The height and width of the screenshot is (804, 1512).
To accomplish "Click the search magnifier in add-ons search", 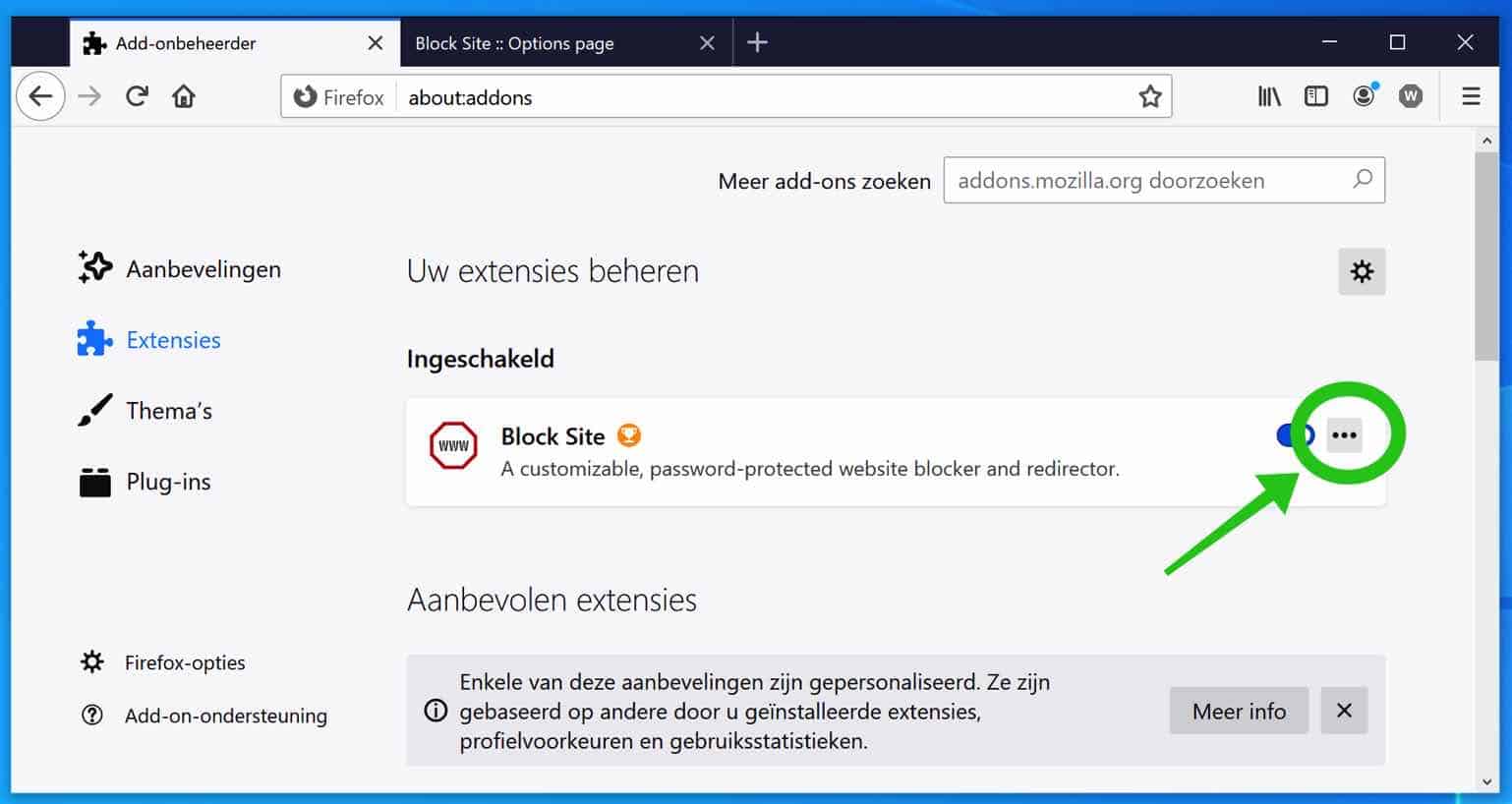I will 1362,180.
